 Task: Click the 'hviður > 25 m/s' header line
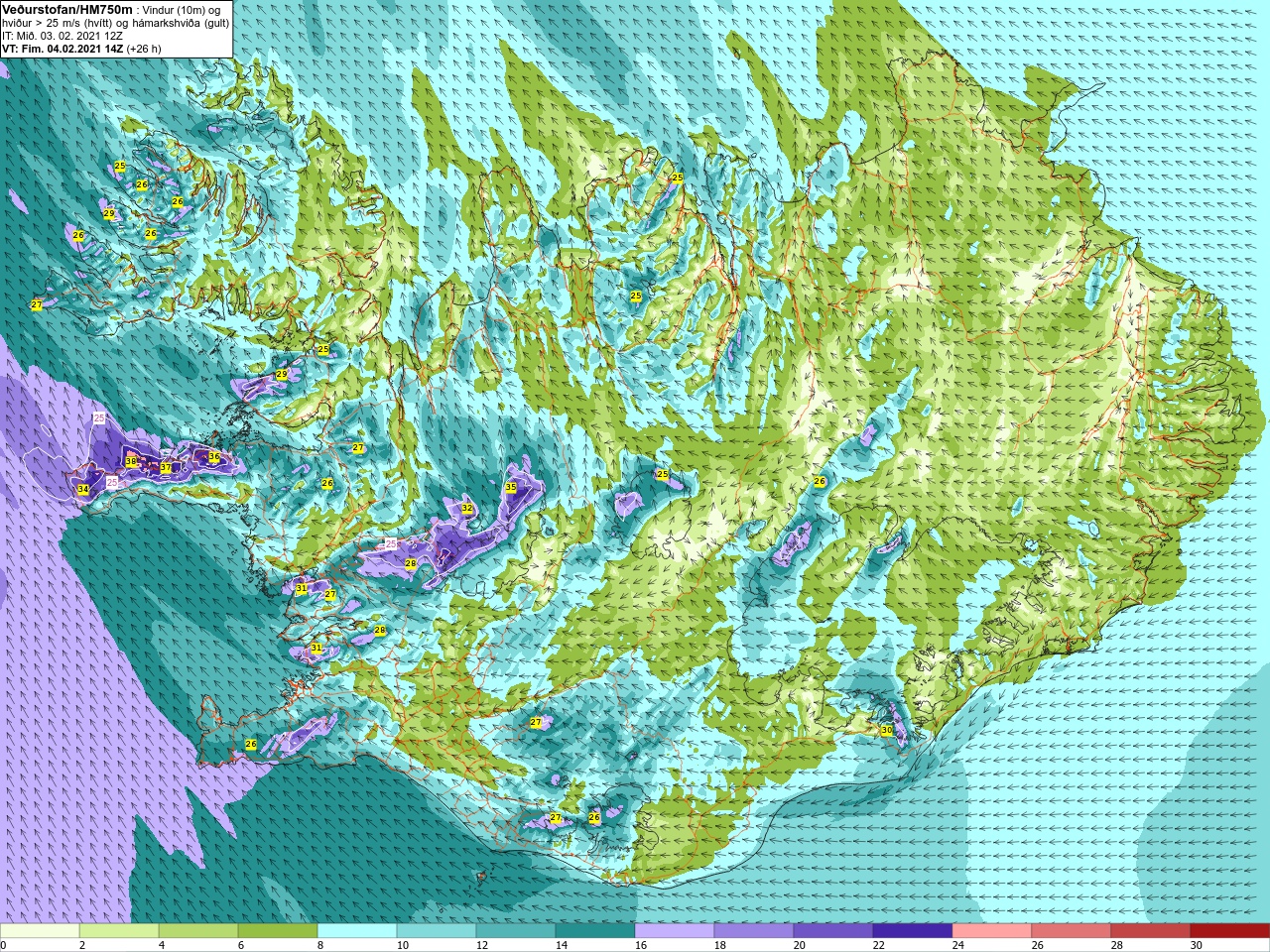point(115,23)
